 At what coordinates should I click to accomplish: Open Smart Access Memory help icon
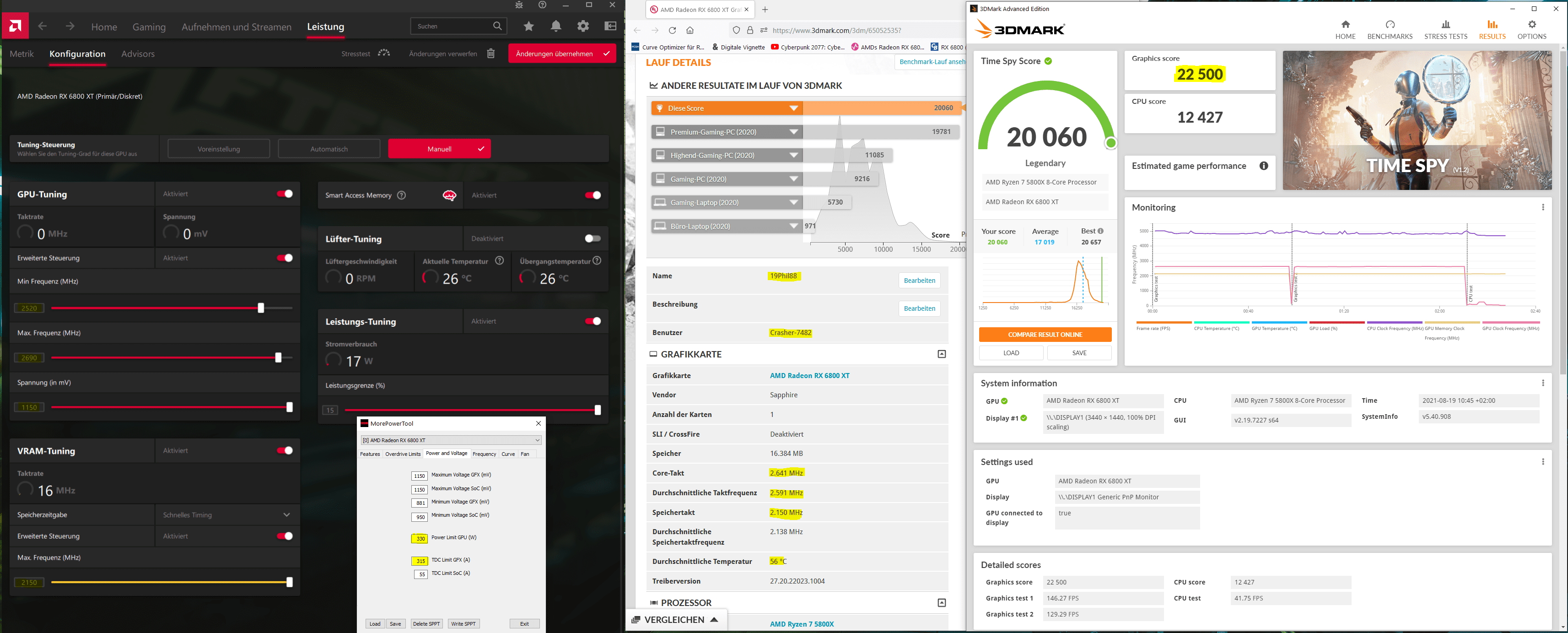401,195
